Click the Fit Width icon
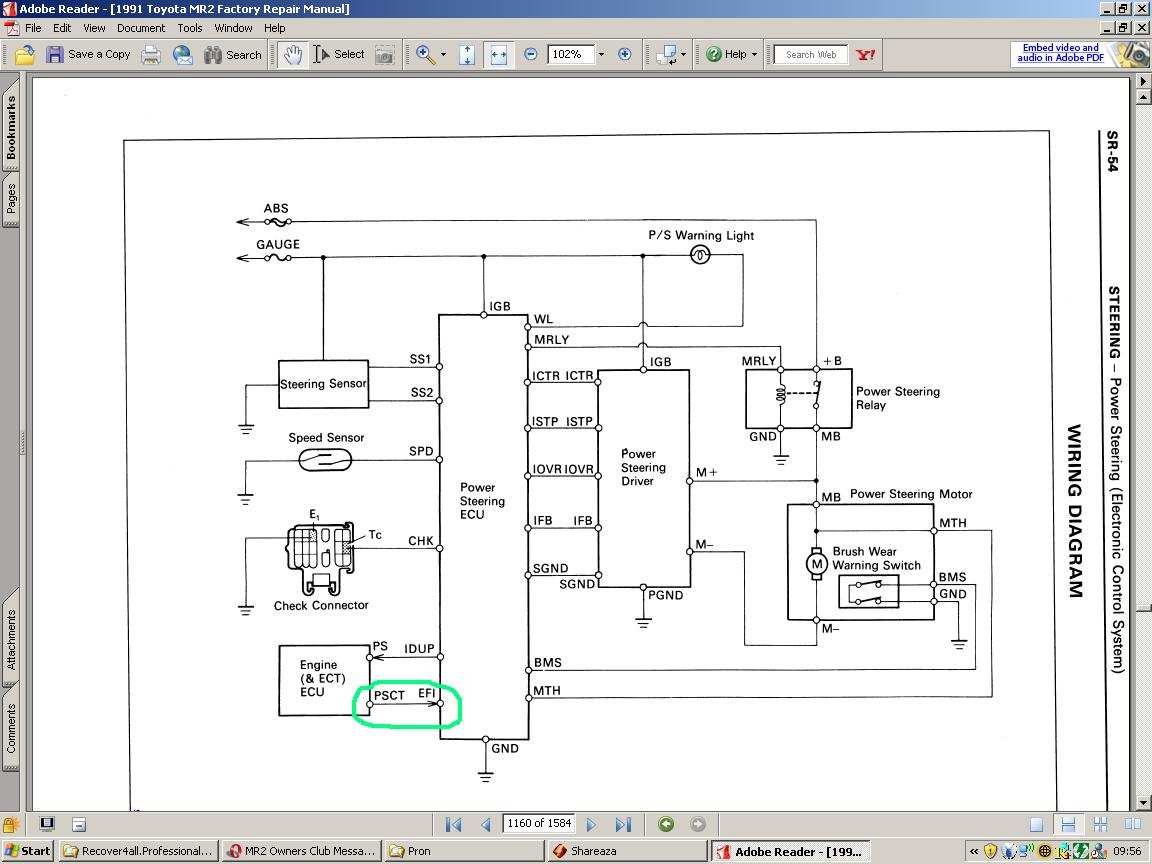 498,55
